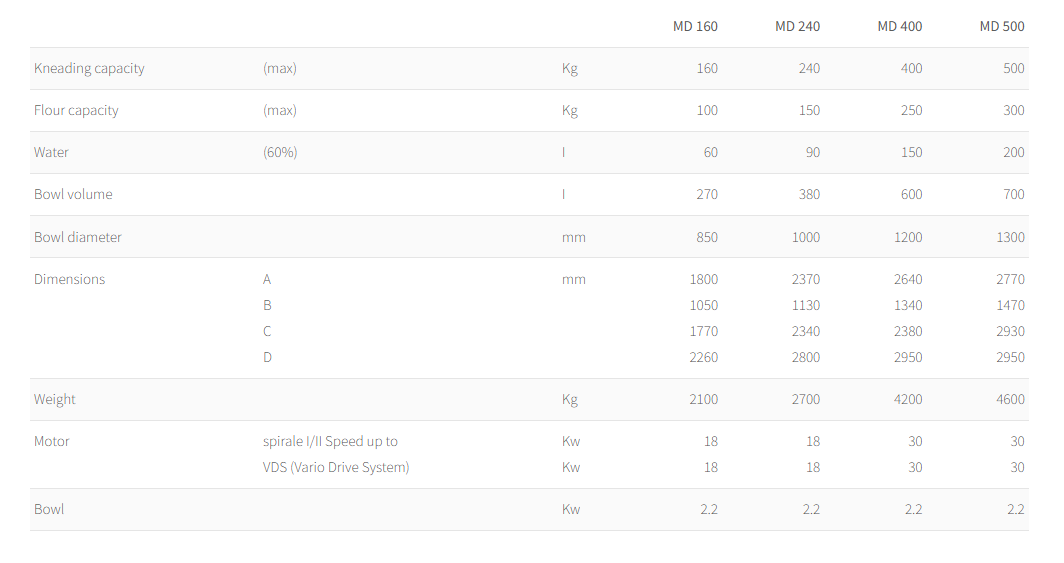The height and width of the screenshot is (563, 1064).
Task: Select the MD 500 weight value 4600
Action: tap(1010, 399)
